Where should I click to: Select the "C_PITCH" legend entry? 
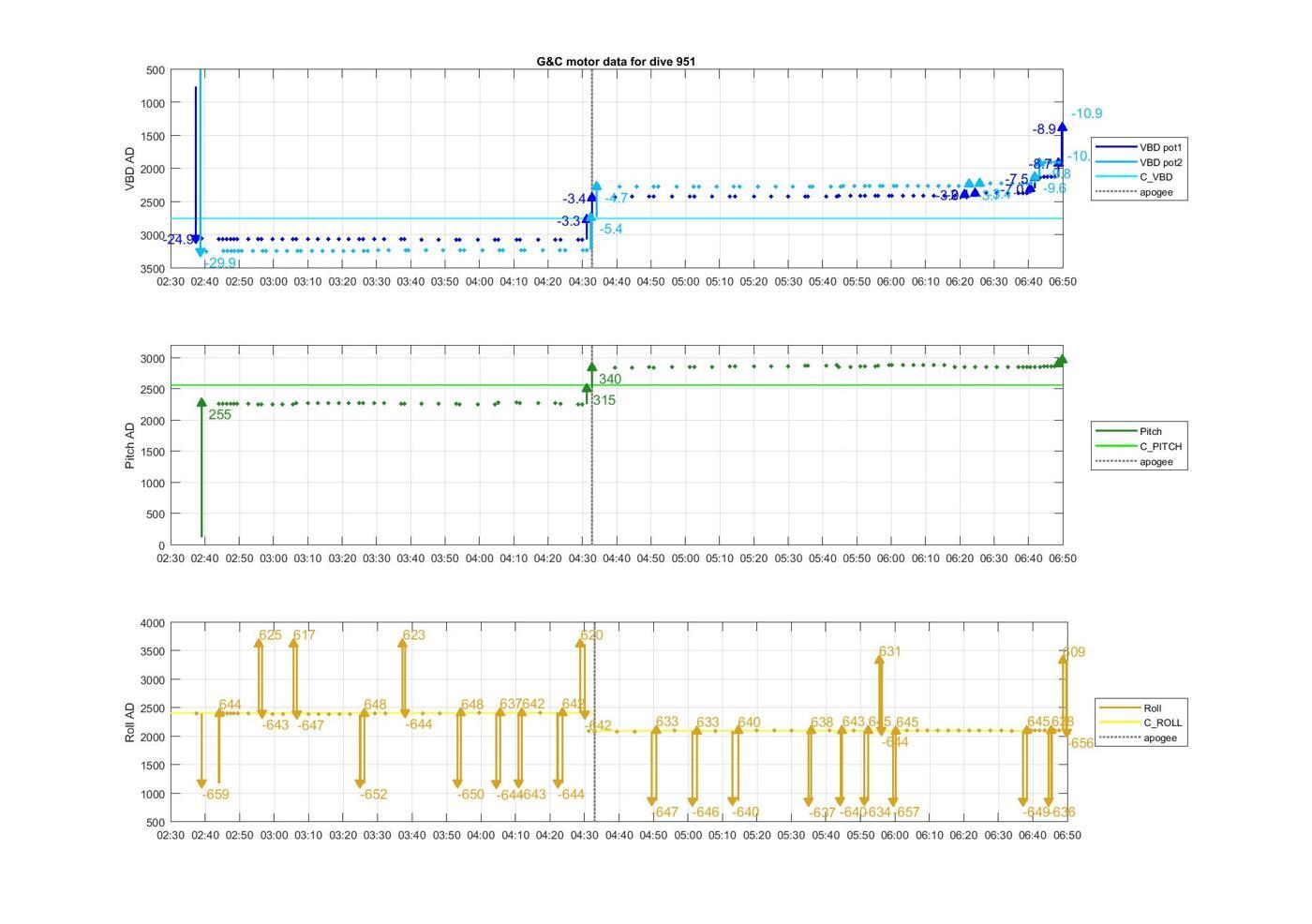(x=1160, y=446)
